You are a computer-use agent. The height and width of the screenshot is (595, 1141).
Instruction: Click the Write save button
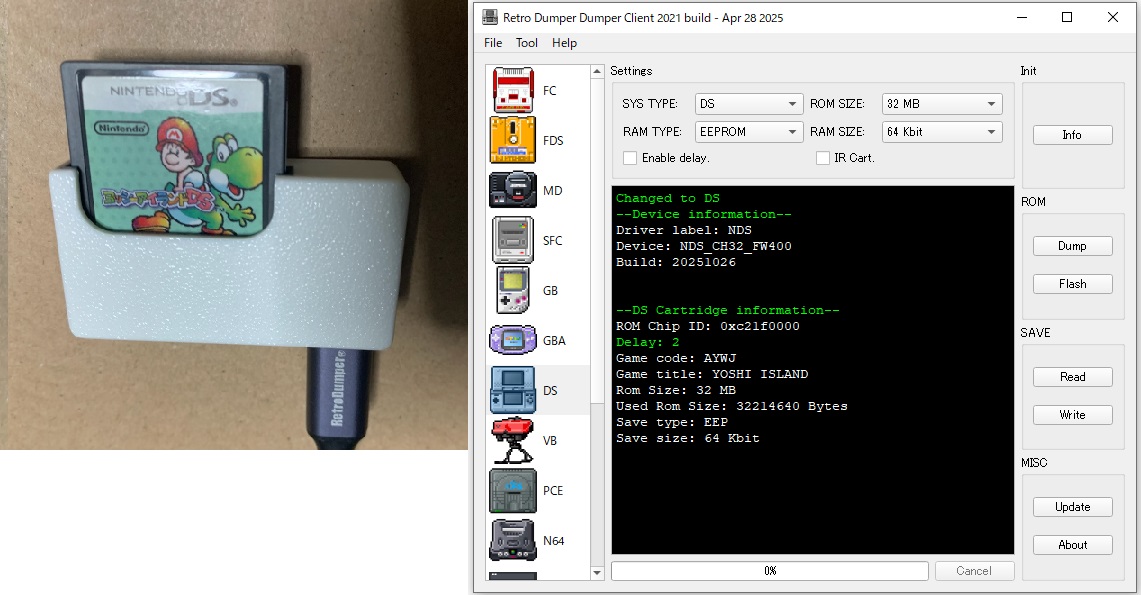click(1072, 415)
